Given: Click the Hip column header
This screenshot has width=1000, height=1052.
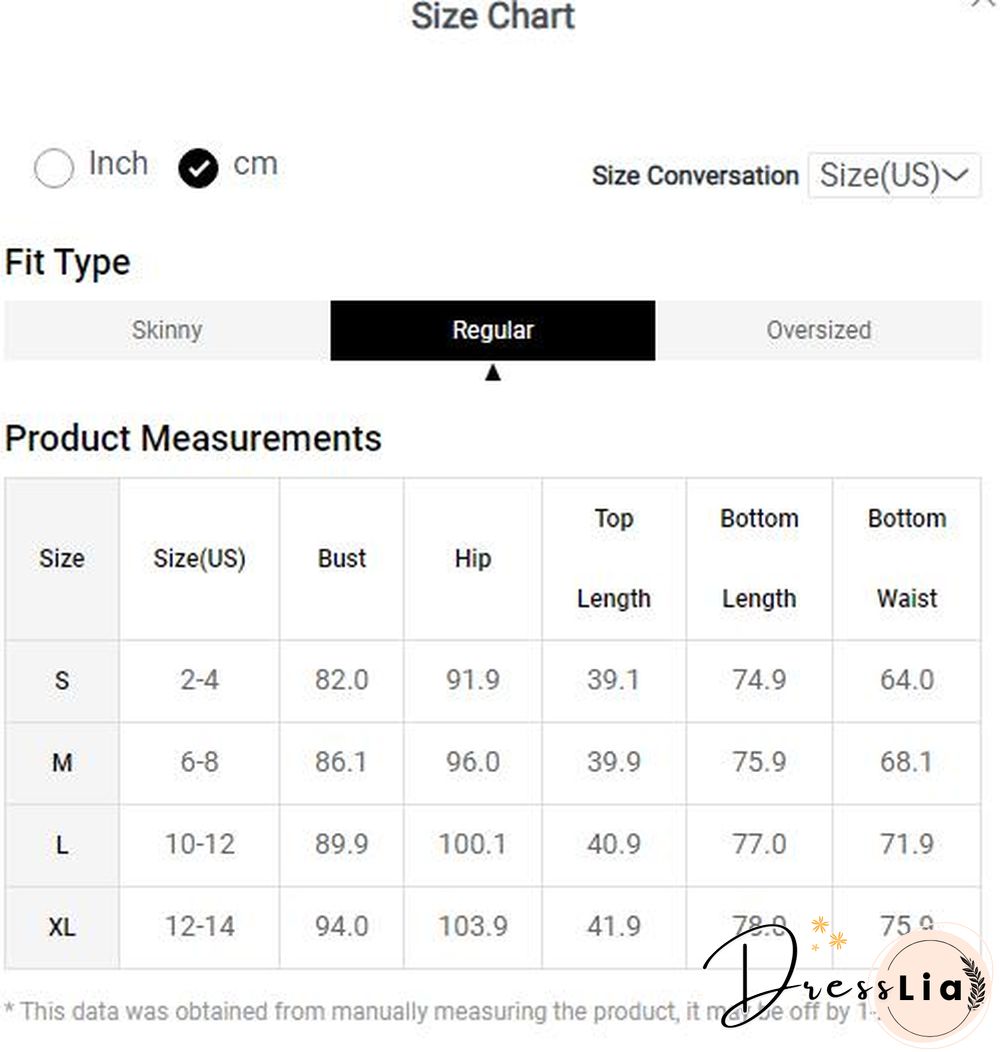Looking at the screenshot, I should tap(472, 558).
